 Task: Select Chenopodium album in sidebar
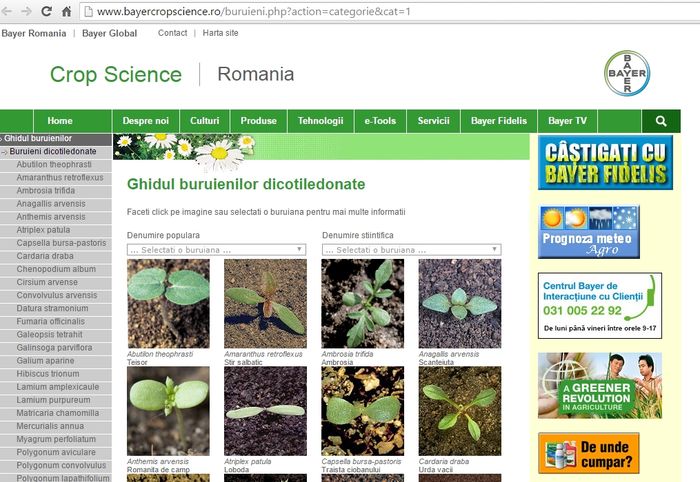[x=56, y=269]
